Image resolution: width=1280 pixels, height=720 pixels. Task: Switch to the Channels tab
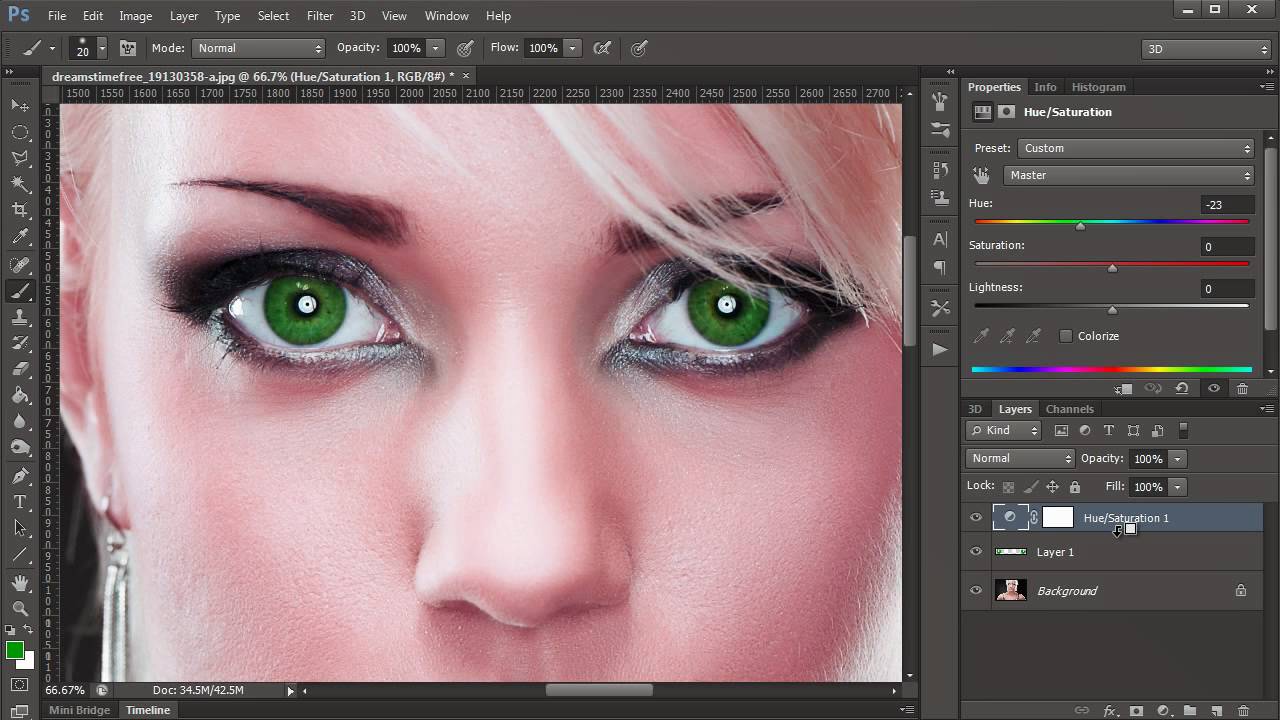point(1069,409)
